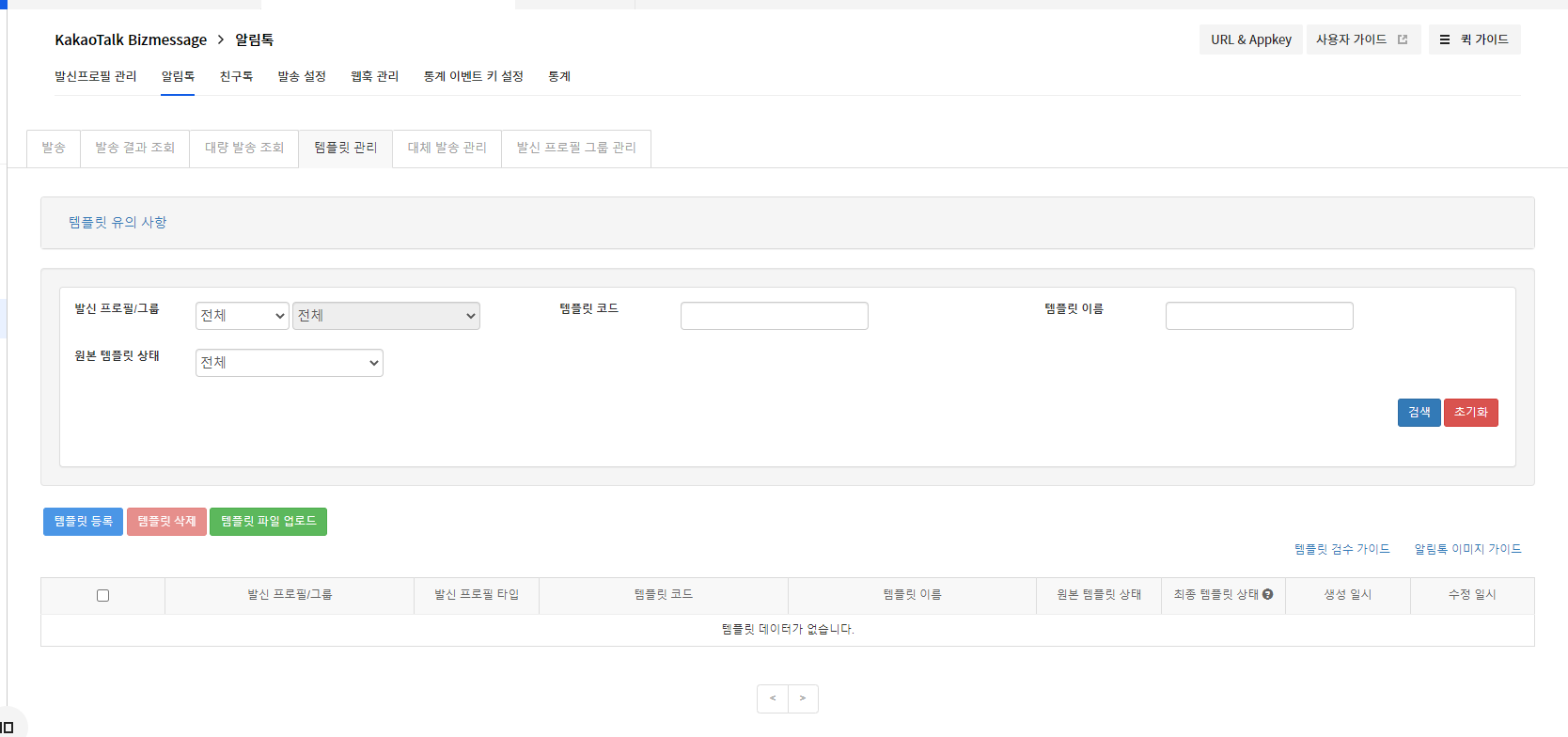Click the 템플릿 파일 업로드 button
Viewport: 1568px width, 737px height.
coord(269,522)
